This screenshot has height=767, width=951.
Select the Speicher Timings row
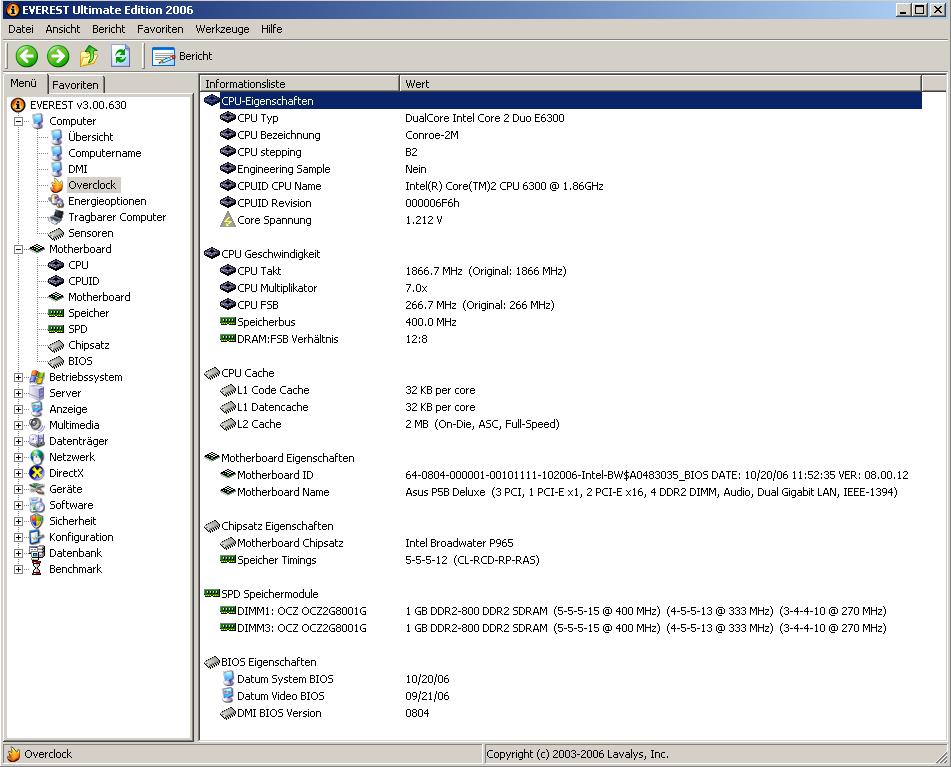click(562, 560)
